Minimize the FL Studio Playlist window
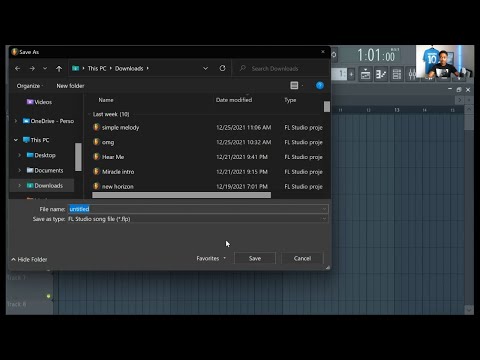This screenshot has height=360, width=480. click(x=450, y=89)
